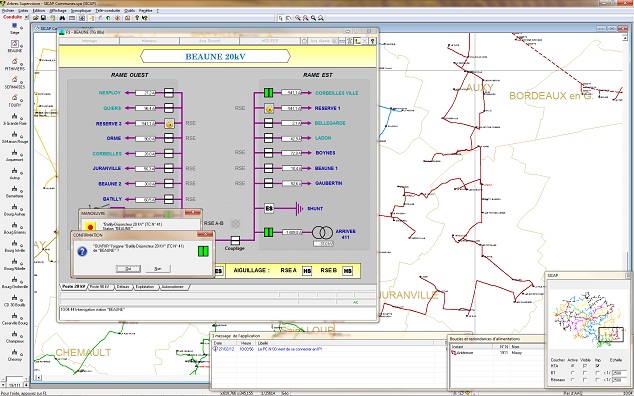Click the zoom in magnifier icon

[x=298, y=18]
